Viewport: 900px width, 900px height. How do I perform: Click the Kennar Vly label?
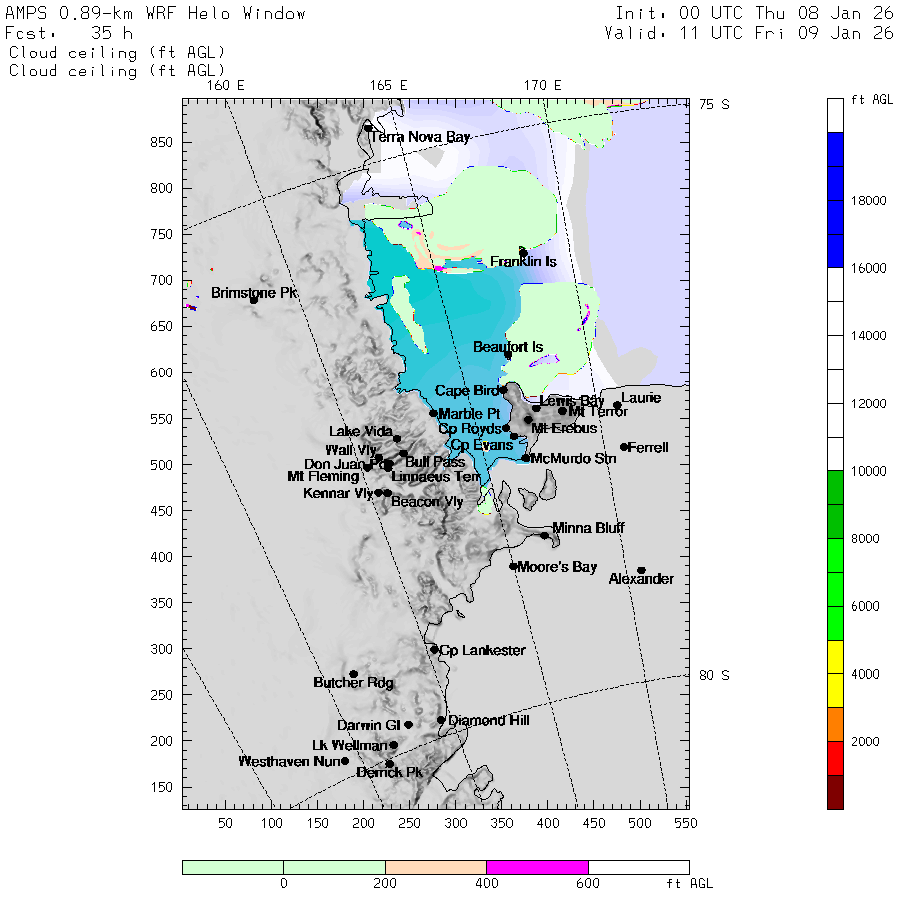coord(338,493)
